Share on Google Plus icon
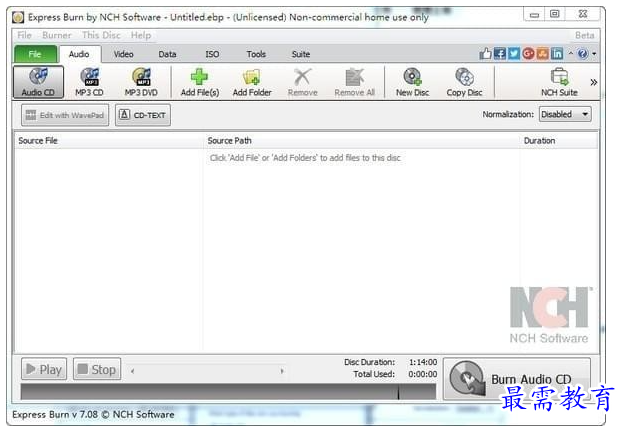Viewport: 623px width, 430px height. point(528,53)
